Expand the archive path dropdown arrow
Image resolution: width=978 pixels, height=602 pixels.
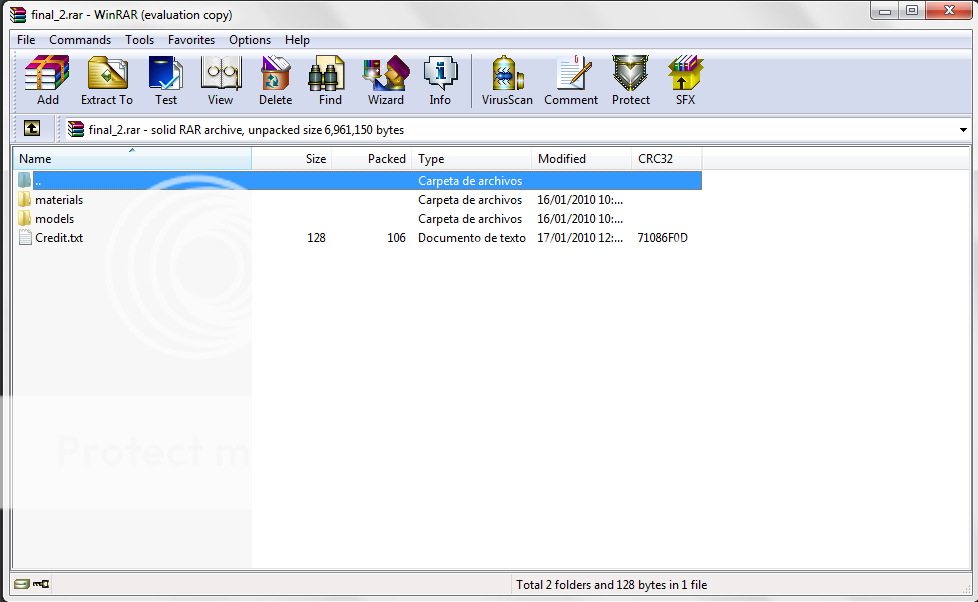tap(963, 130)
